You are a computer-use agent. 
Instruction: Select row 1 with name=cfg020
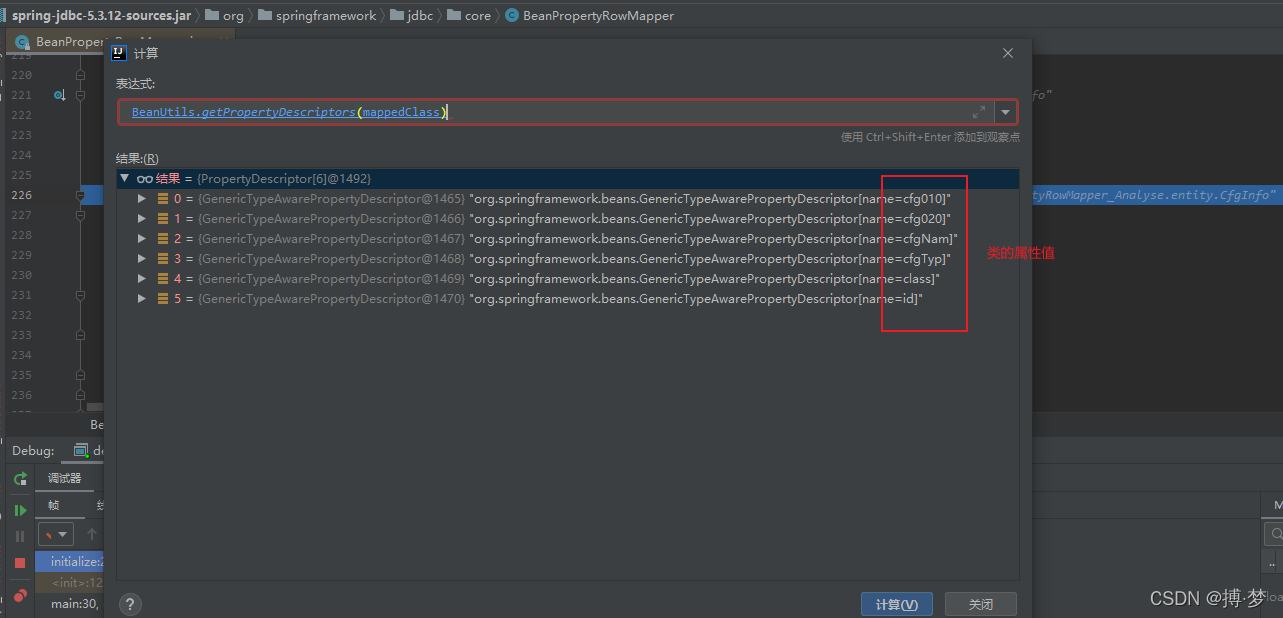tap(568, 219)
